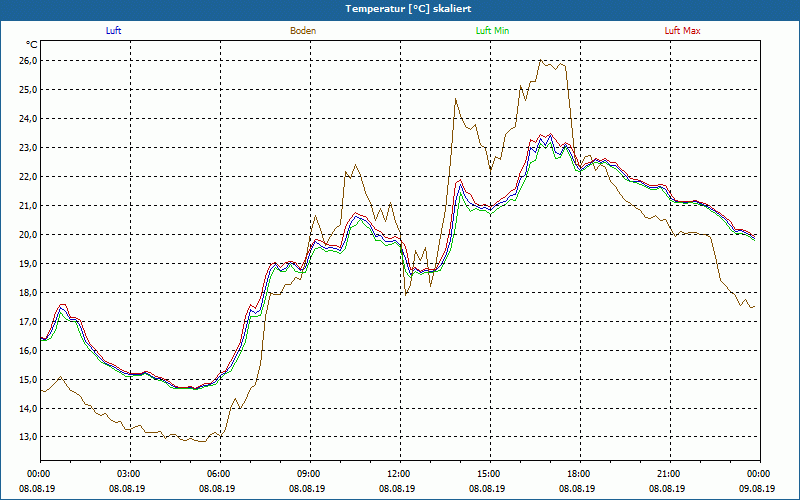
Task: Click the 00:00 label above 09.08.19
Action: click(x=760, y=474)
